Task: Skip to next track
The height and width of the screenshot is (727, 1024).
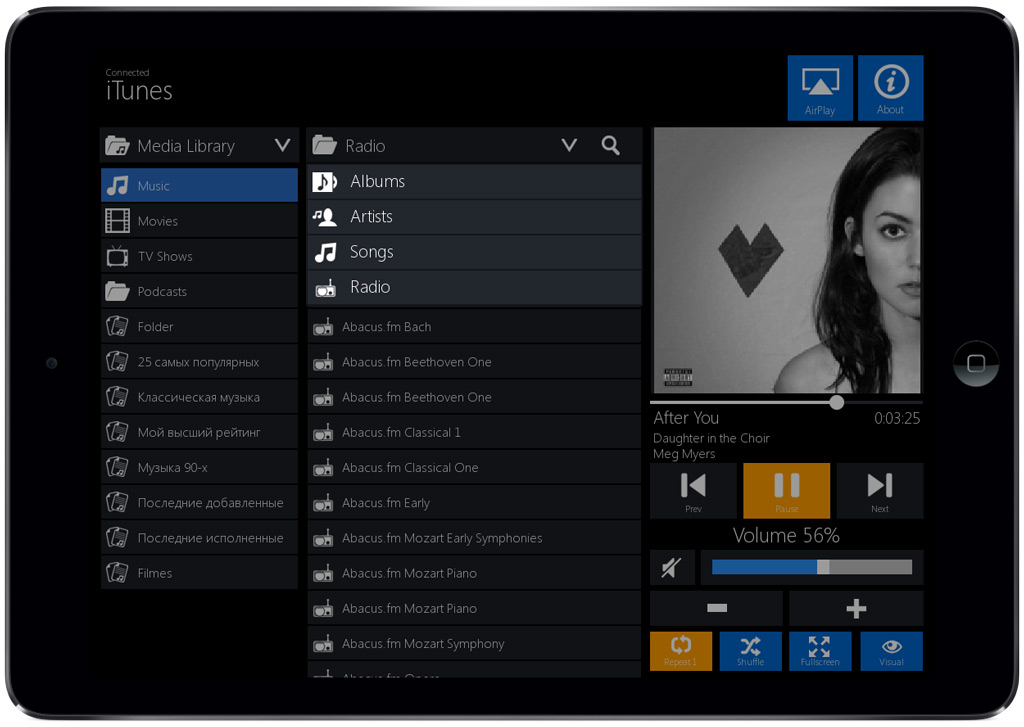Action: [879, 490]
